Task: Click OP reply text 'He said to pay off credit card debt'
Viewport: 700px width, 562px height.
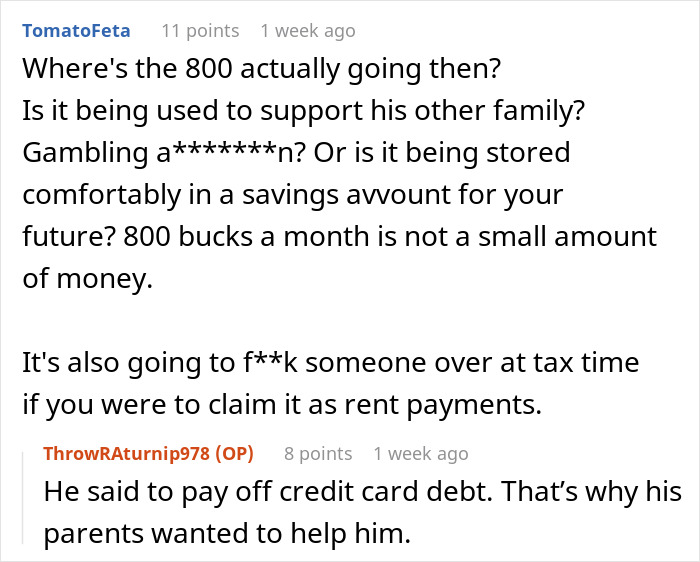Action: click(x=267, y=491)
